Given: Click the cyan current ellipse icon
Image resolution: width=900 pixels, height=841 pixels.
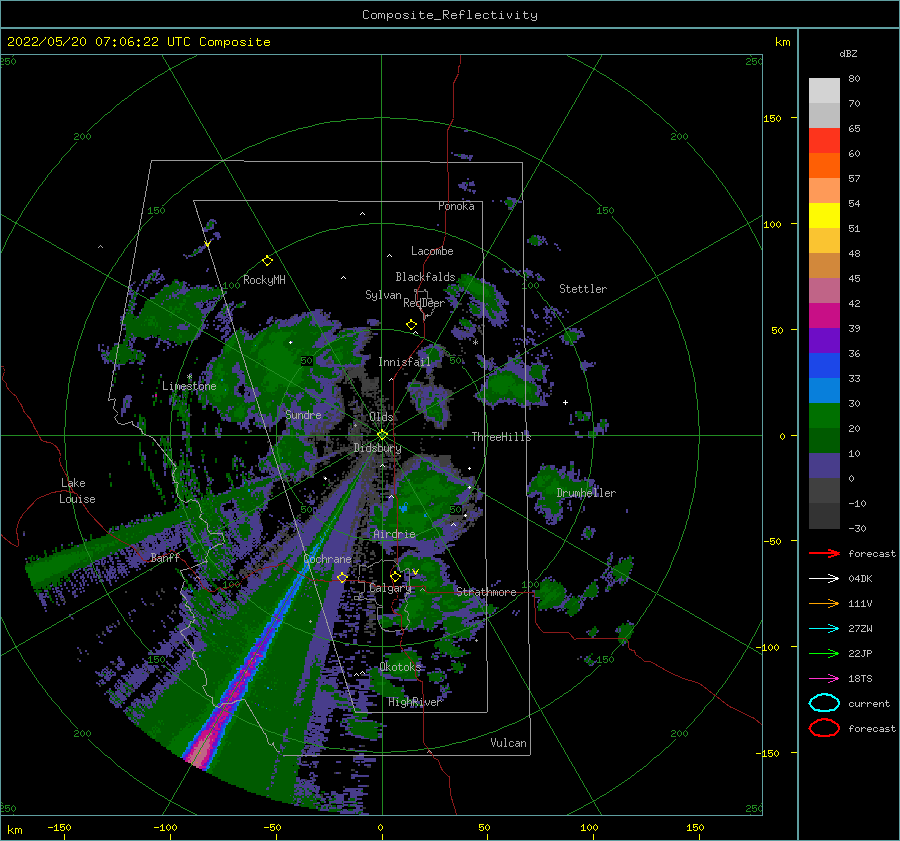Looking at the screenshot, I should [x=824, y=703].
